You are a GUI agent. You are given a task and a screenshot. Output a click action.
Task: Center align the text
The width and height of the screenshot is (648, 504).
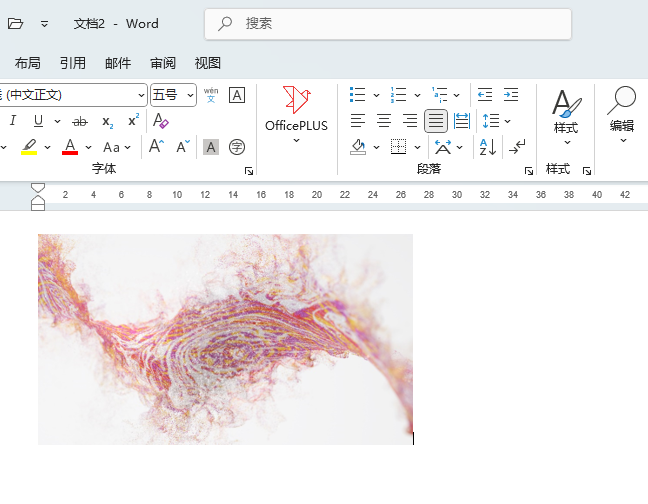tap(384, 121)
